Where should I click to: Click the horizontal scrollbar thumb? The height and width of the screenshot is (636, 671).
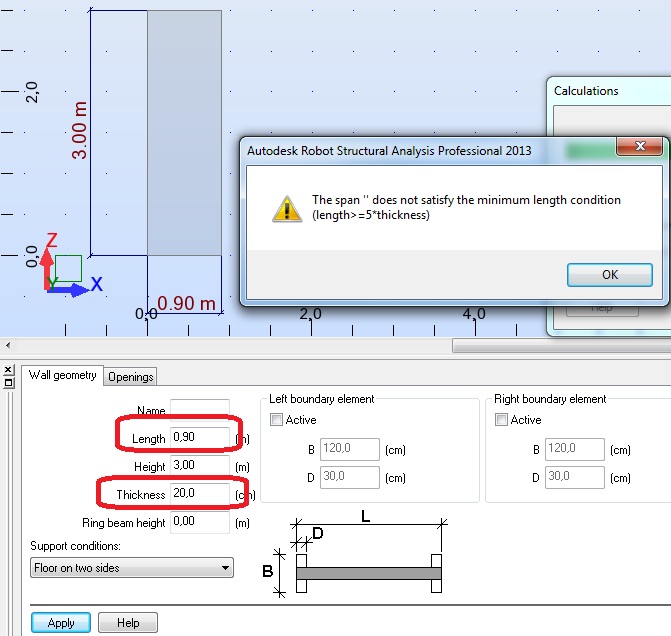(561, 345)
